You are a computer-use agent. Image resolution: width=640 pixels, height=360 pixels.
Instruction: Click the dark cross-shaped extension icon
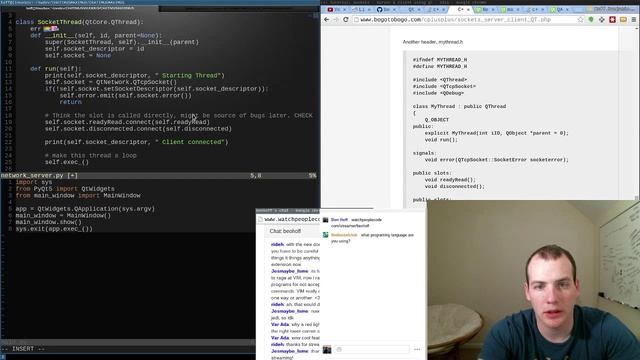point(602,20)
